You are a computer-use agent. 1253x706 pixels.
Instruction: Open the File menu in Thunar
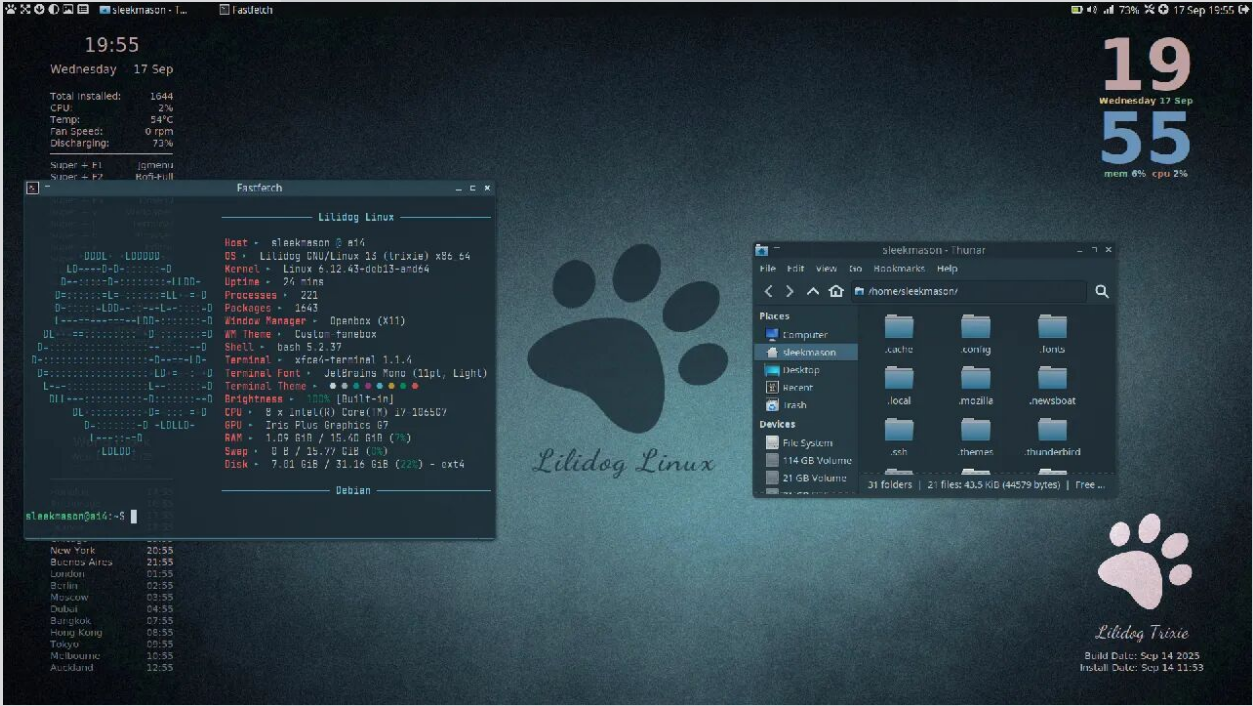(767, 268)
